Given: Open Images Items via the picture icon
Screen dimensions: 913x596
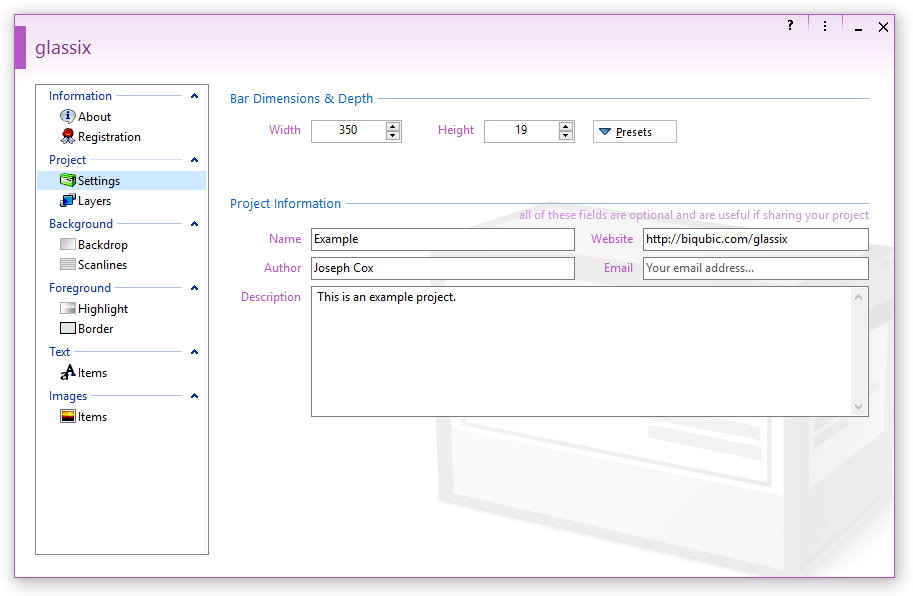Looking at the screenshot, I should point(68,417).
